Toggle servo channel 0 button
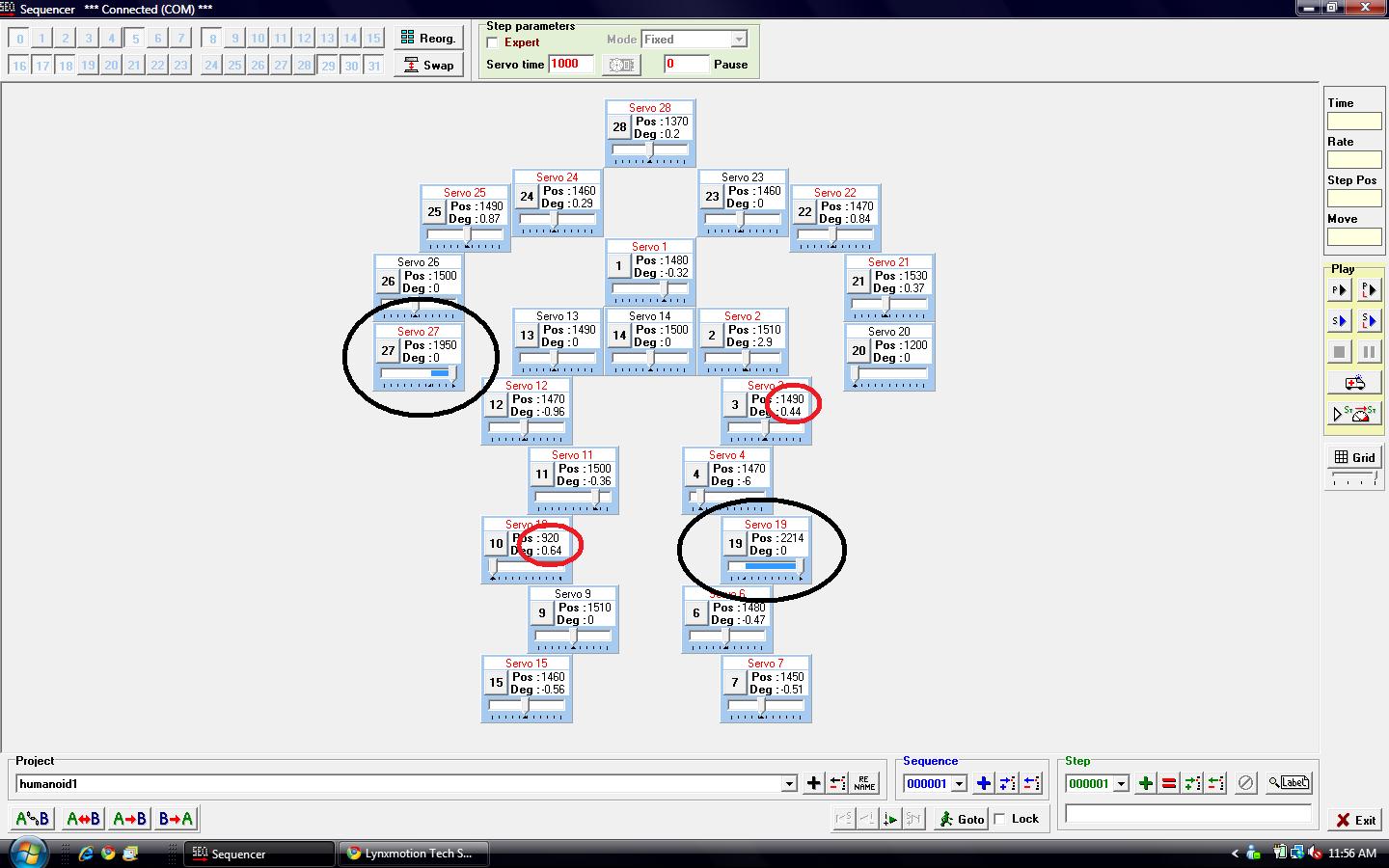The image size is (1389, 868). [x=18, y=39]
